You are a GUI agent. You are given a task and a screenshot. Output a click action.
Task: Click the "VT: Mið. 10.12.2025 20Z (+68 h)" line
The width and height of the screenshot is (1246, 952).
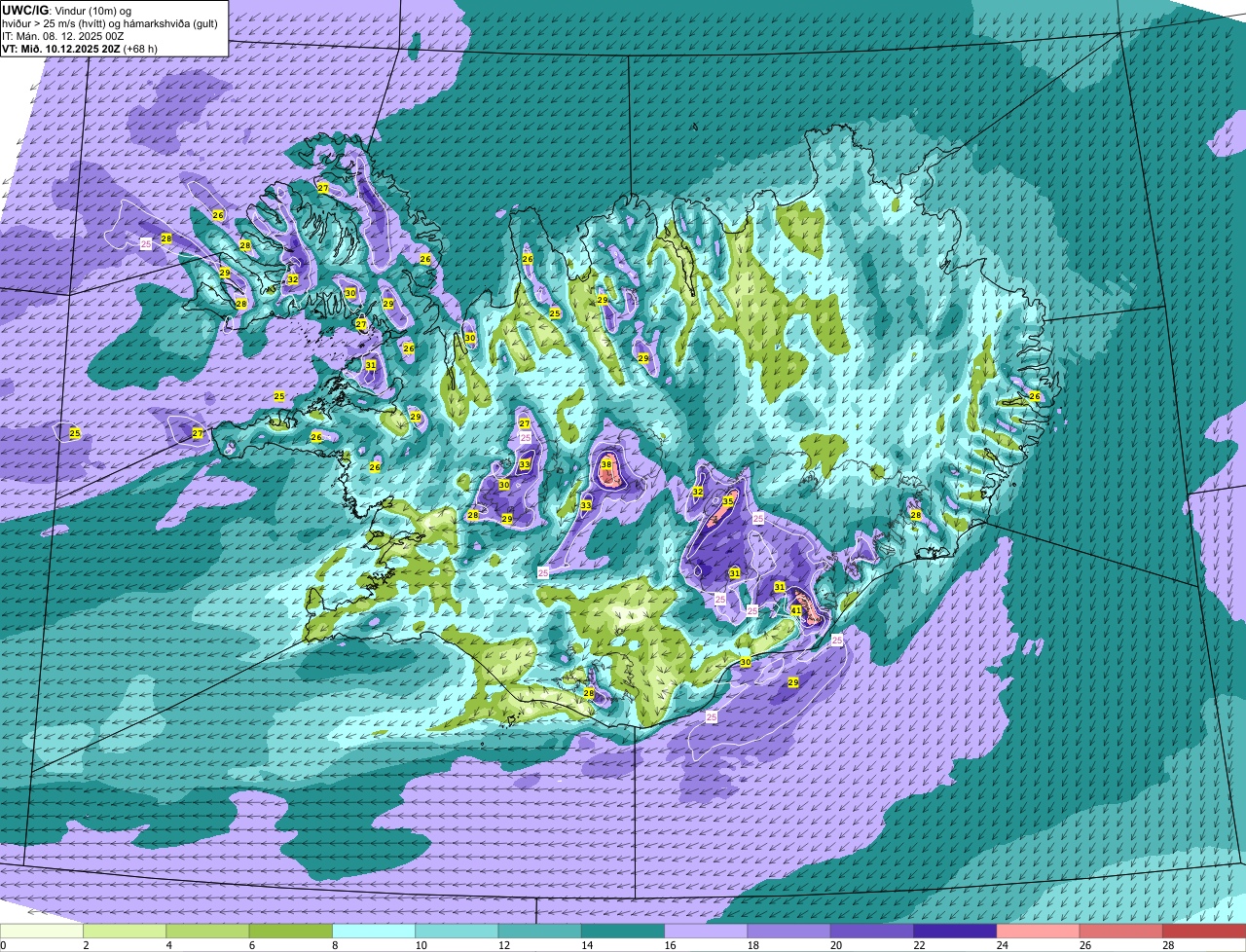(x=80, y=49)
